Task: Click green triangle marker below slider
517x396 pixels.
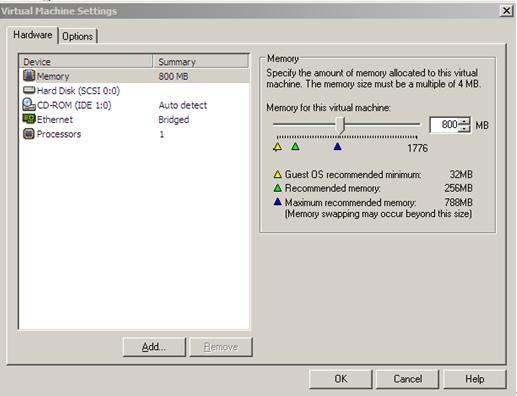Action: tap(295, 147)
